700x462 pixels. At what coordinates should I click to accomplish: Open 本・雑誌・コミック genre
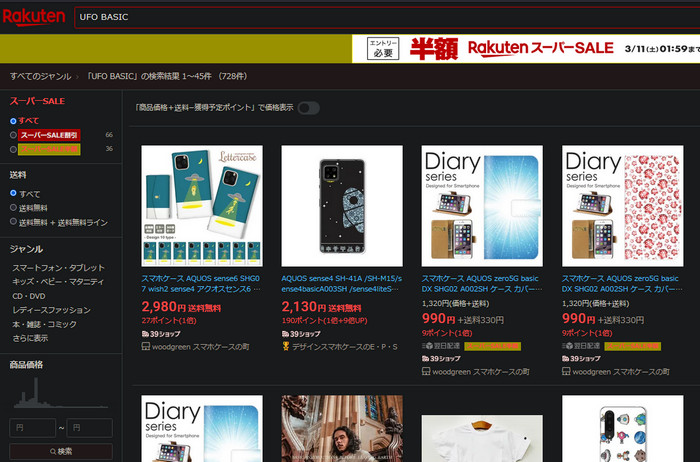(44, 324)
